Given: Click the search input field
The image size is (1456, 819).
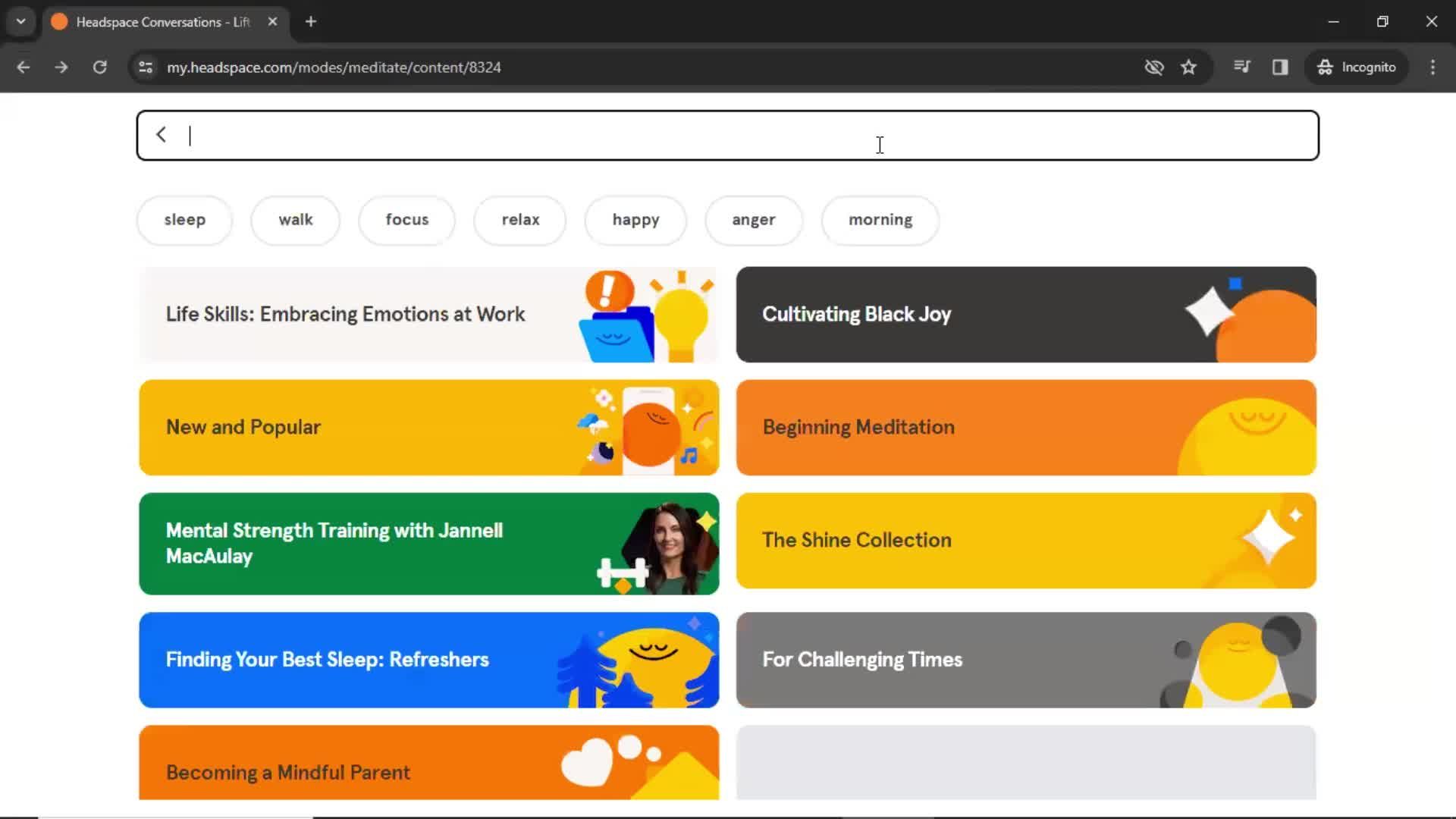Looking at the screenshot, I should (x=729, y=134).
